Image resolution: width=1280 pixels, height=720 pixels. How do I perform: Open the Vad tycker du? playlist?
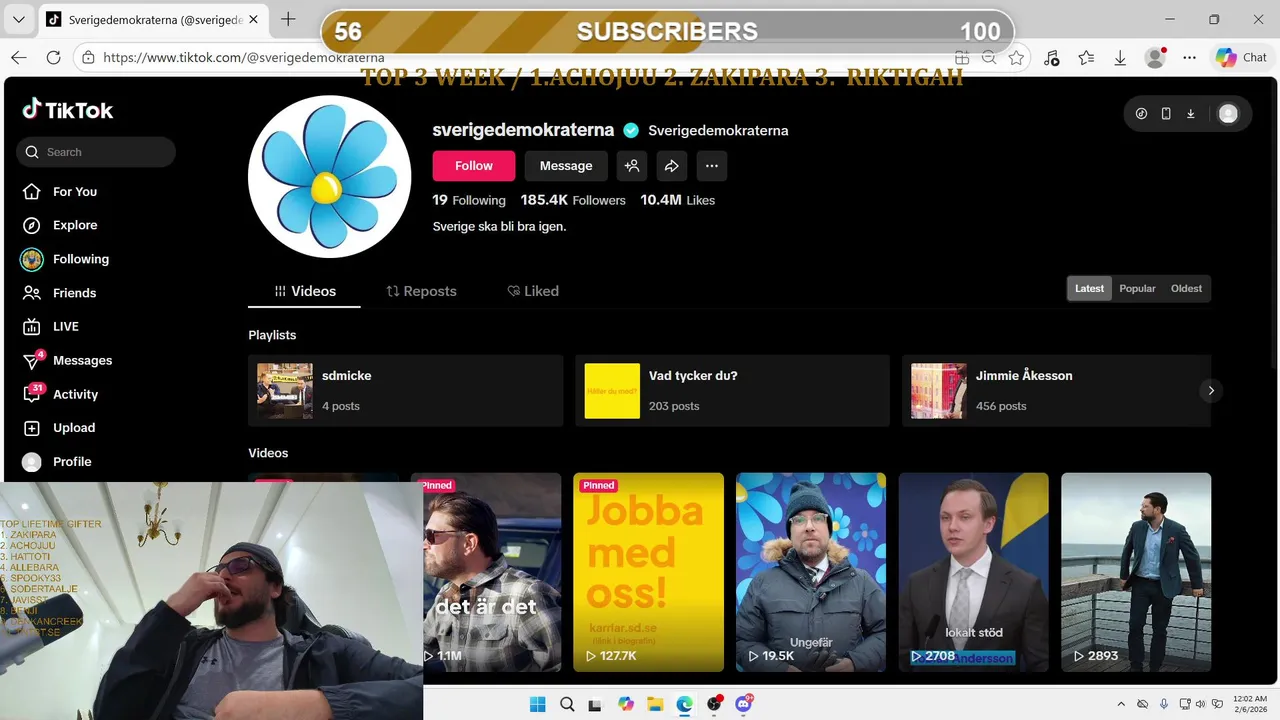[733, 391]
